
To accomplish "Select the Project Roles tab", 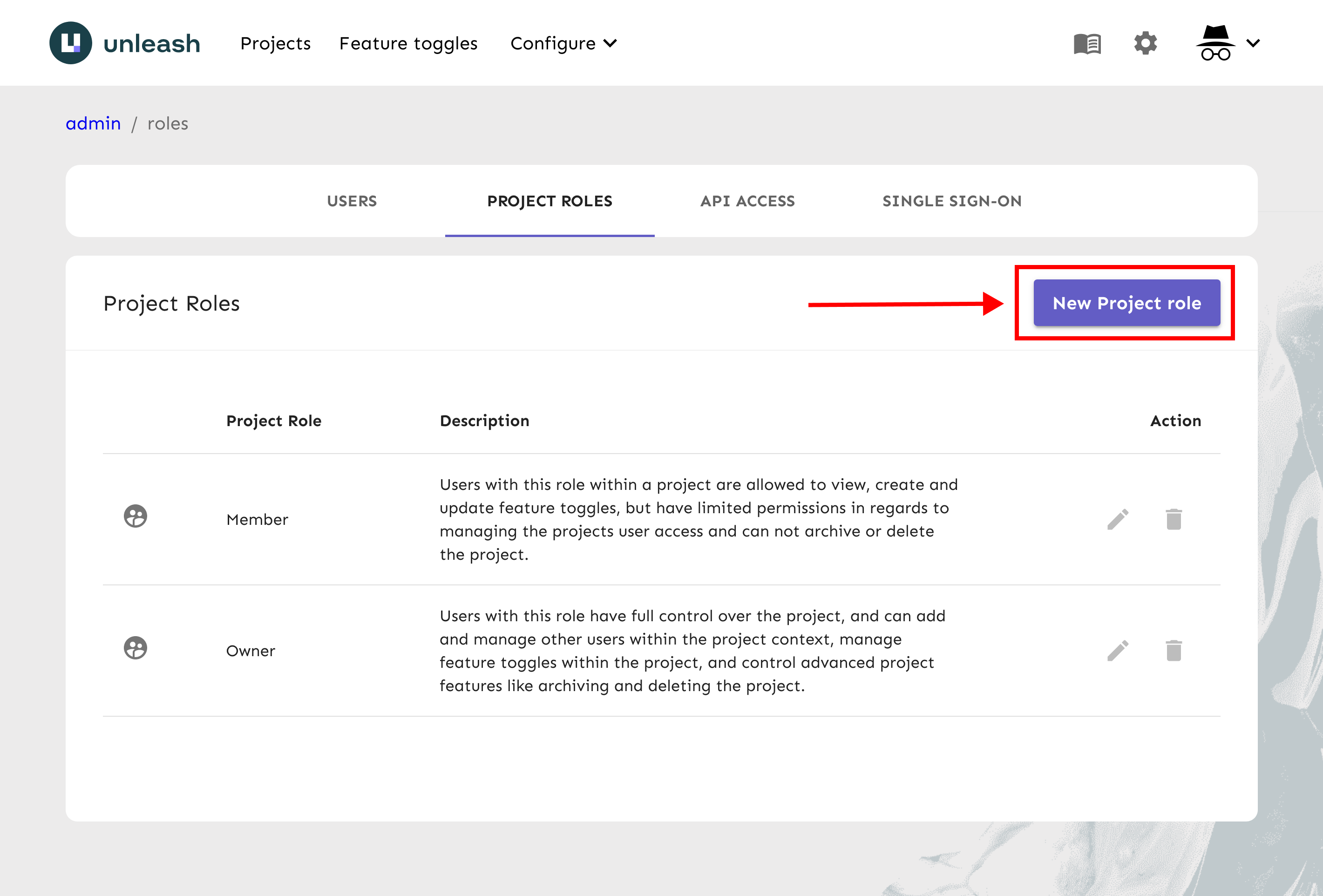I will point(550,201).
